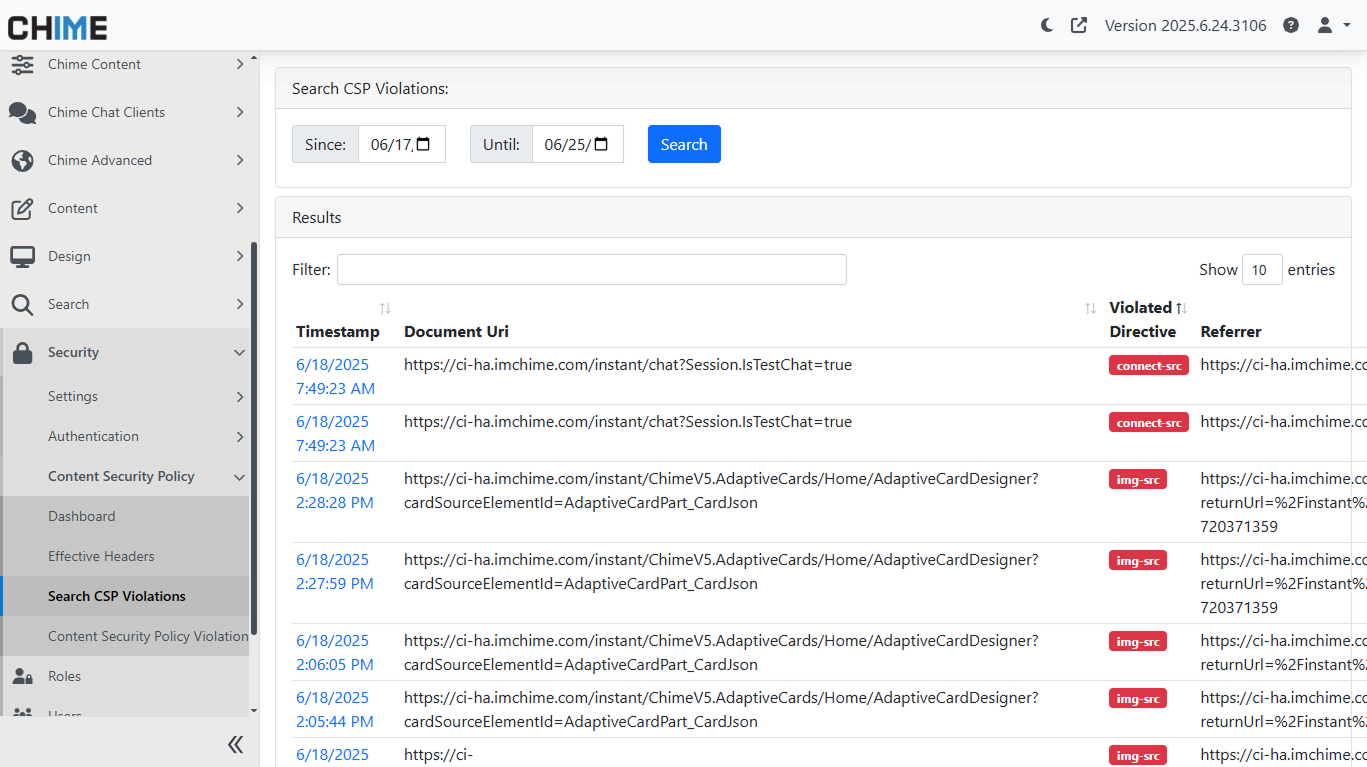The height and width of the screenshot is (767, 1367).
Task: Open the 6/18/2025 2:27:59 PM timestamp link
Action: tap(335, 571)
